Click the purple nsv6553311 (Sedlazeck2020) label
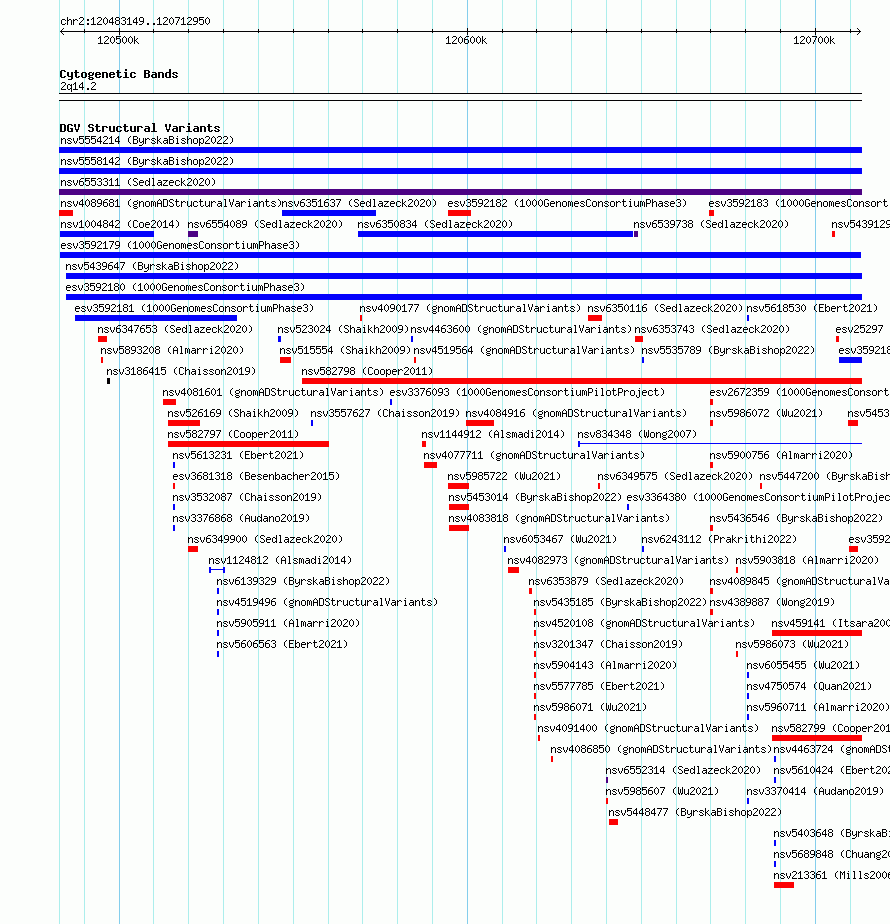The image size is (890, 924). 138,182
